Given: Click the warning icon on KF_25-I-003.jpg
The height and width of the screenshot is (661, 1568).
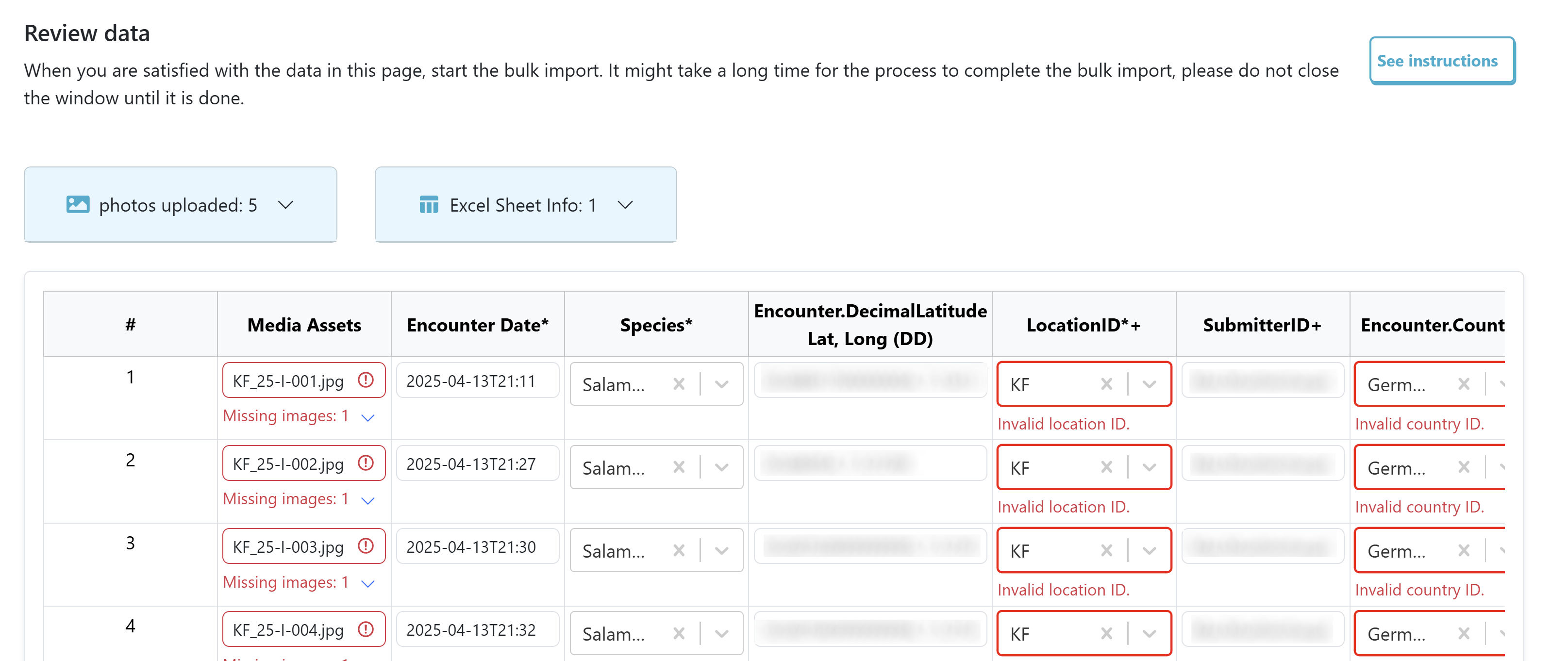Looking at the screenshot, I should 365,546.
